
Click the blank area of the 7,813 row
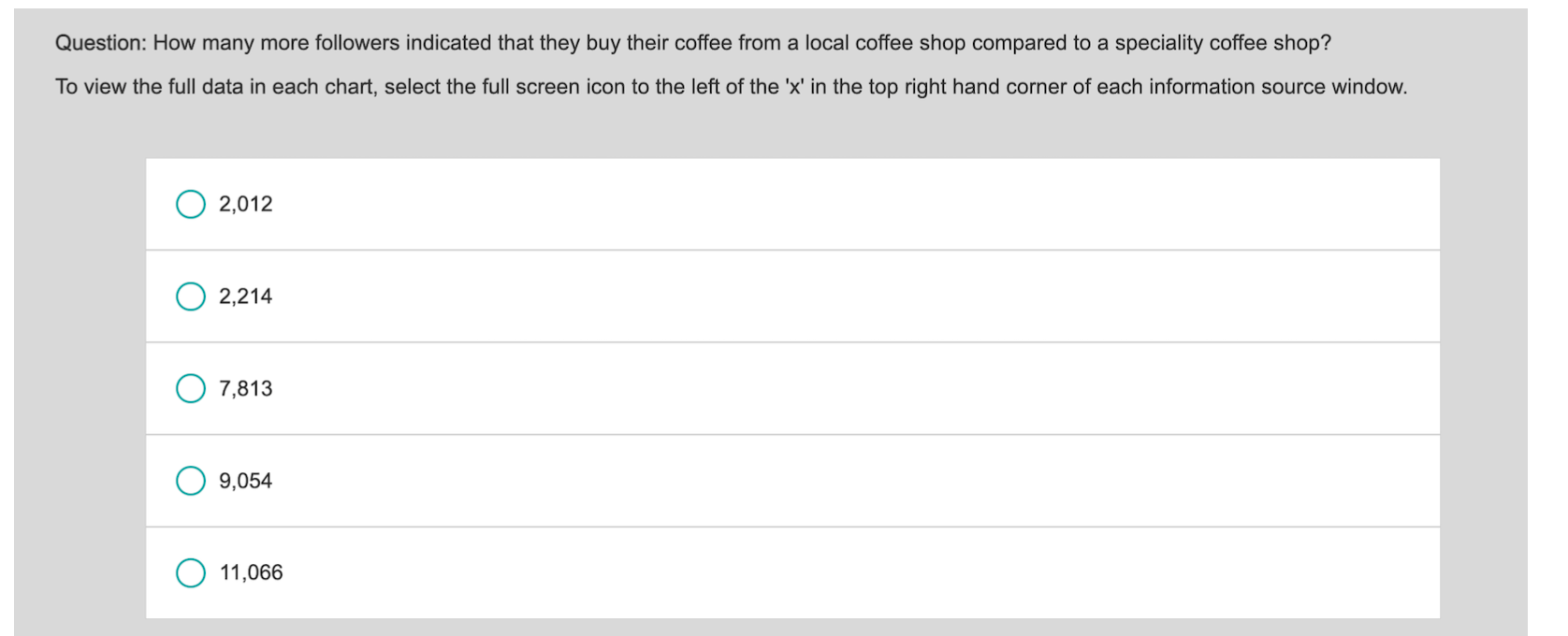click(x=842, y=388)
